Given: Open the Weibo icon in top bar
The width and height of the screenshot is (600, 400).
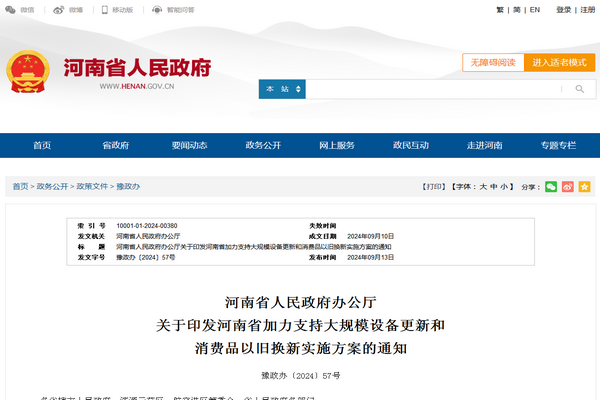Looking at the screenshot, I should [59, 9].
